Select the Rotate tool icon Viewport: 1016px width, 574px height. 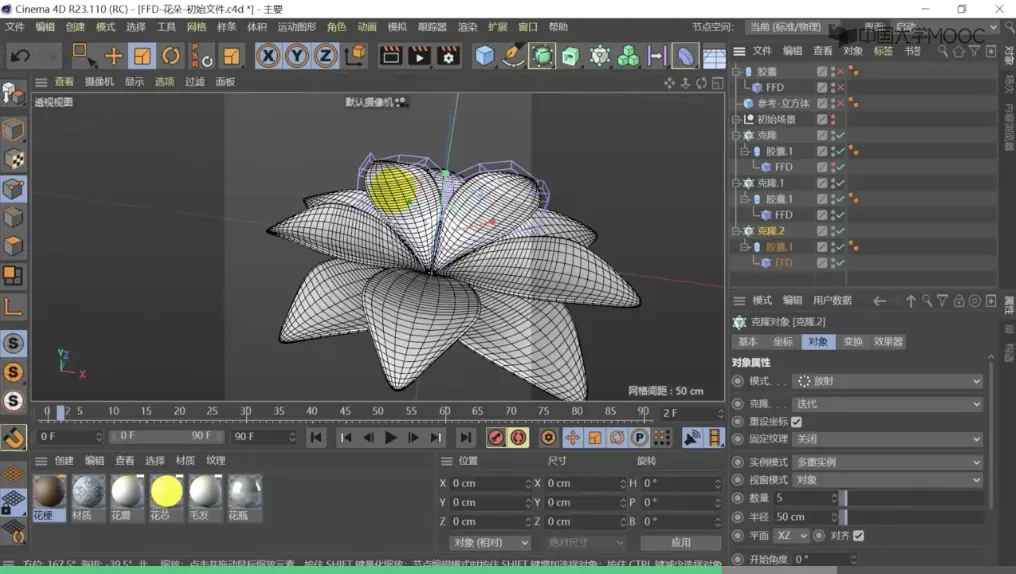click(x=171, y=56)
